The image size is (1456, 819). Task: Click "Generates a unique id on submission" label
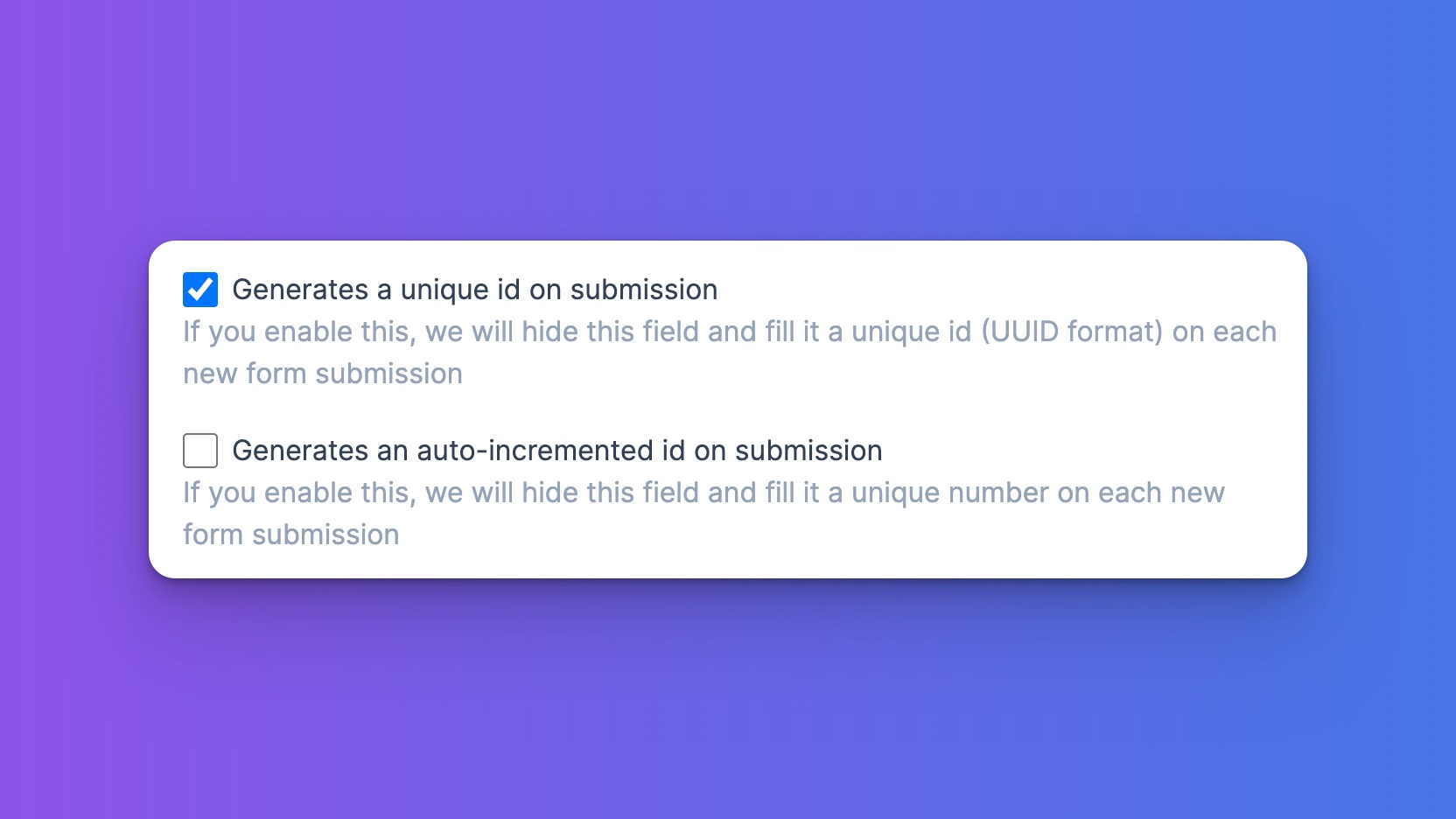pyautogui.click(x=474, y=290)
